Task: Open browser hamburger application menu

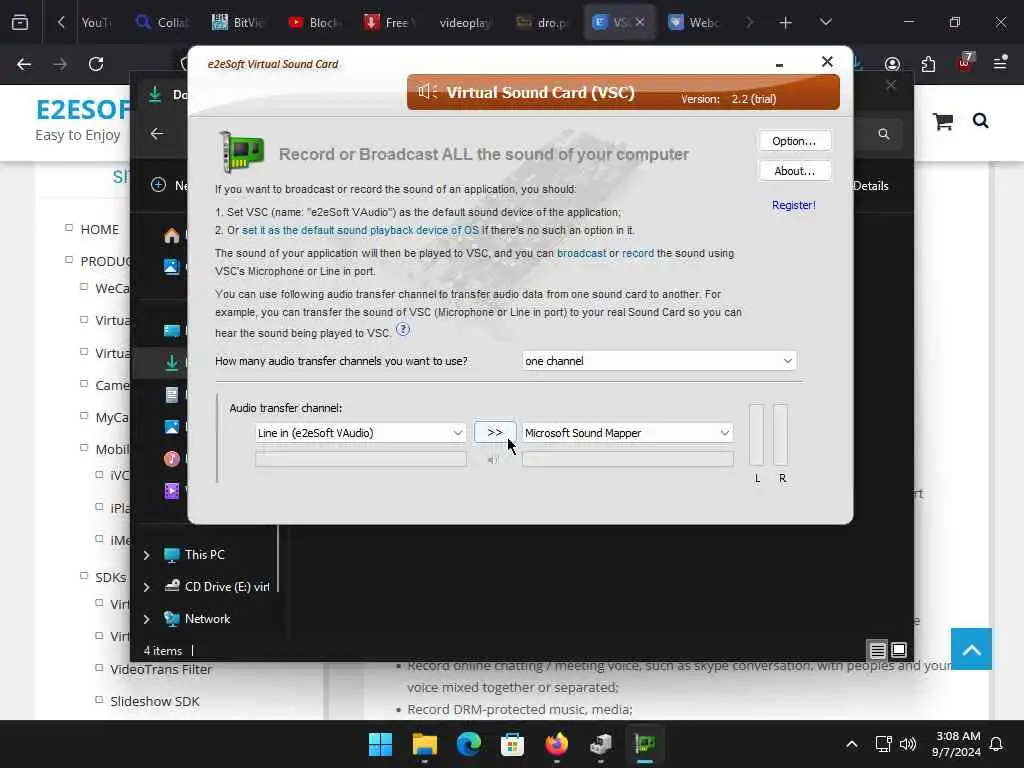Action: click(x=1000, y=63)
